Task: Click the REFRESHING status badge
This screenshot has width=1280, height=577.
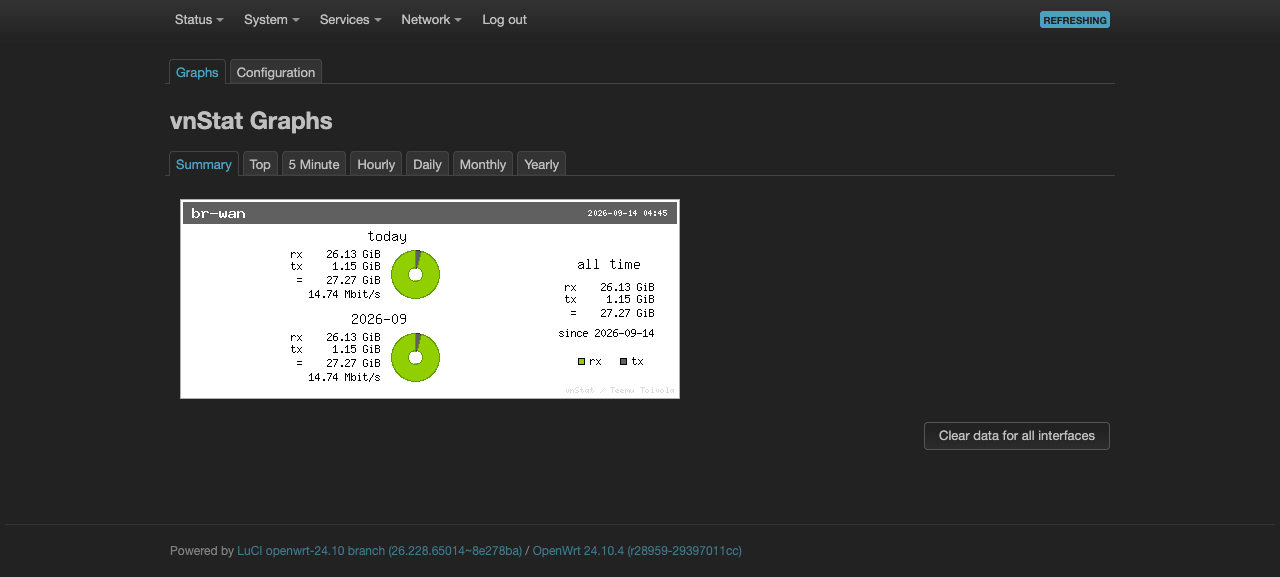Action: coord(1075,20)
